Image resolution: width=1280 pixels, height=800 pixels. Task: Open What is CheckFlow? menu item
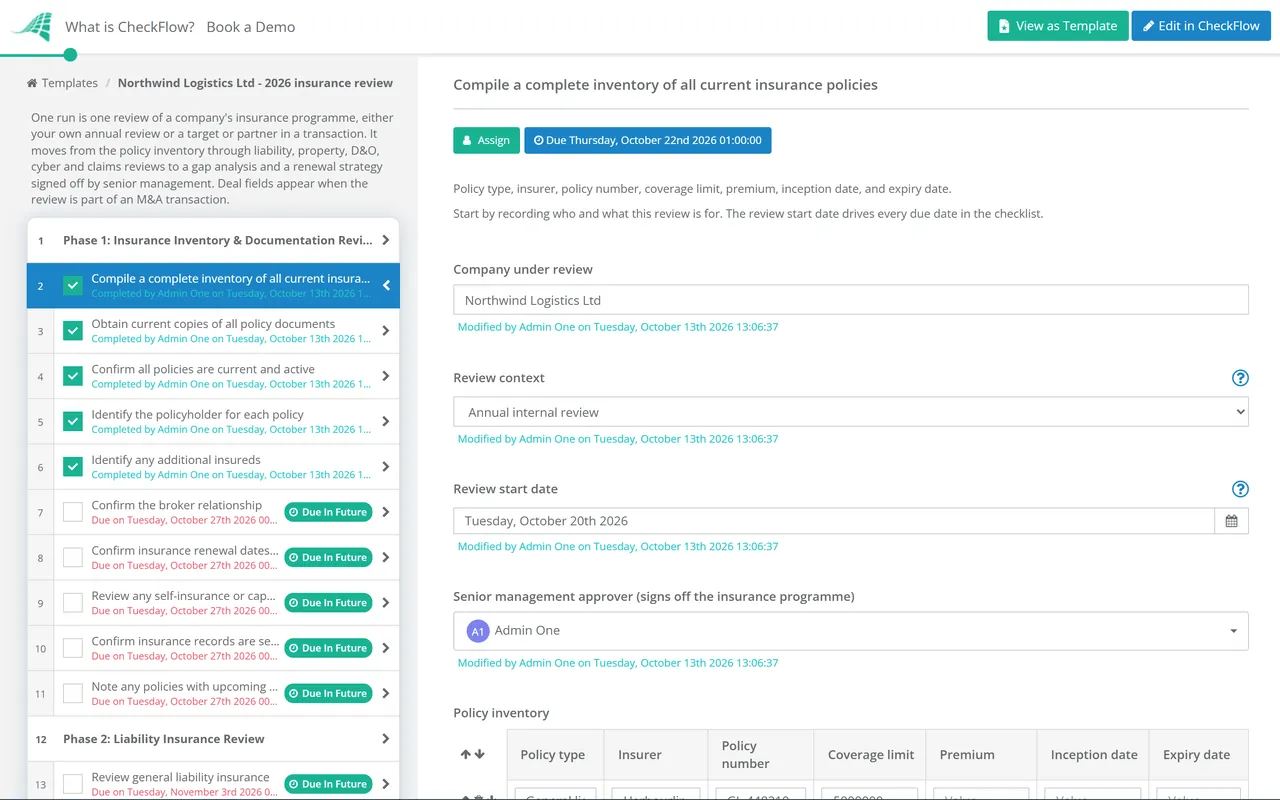pyautogui.click(x=130, y=27)
